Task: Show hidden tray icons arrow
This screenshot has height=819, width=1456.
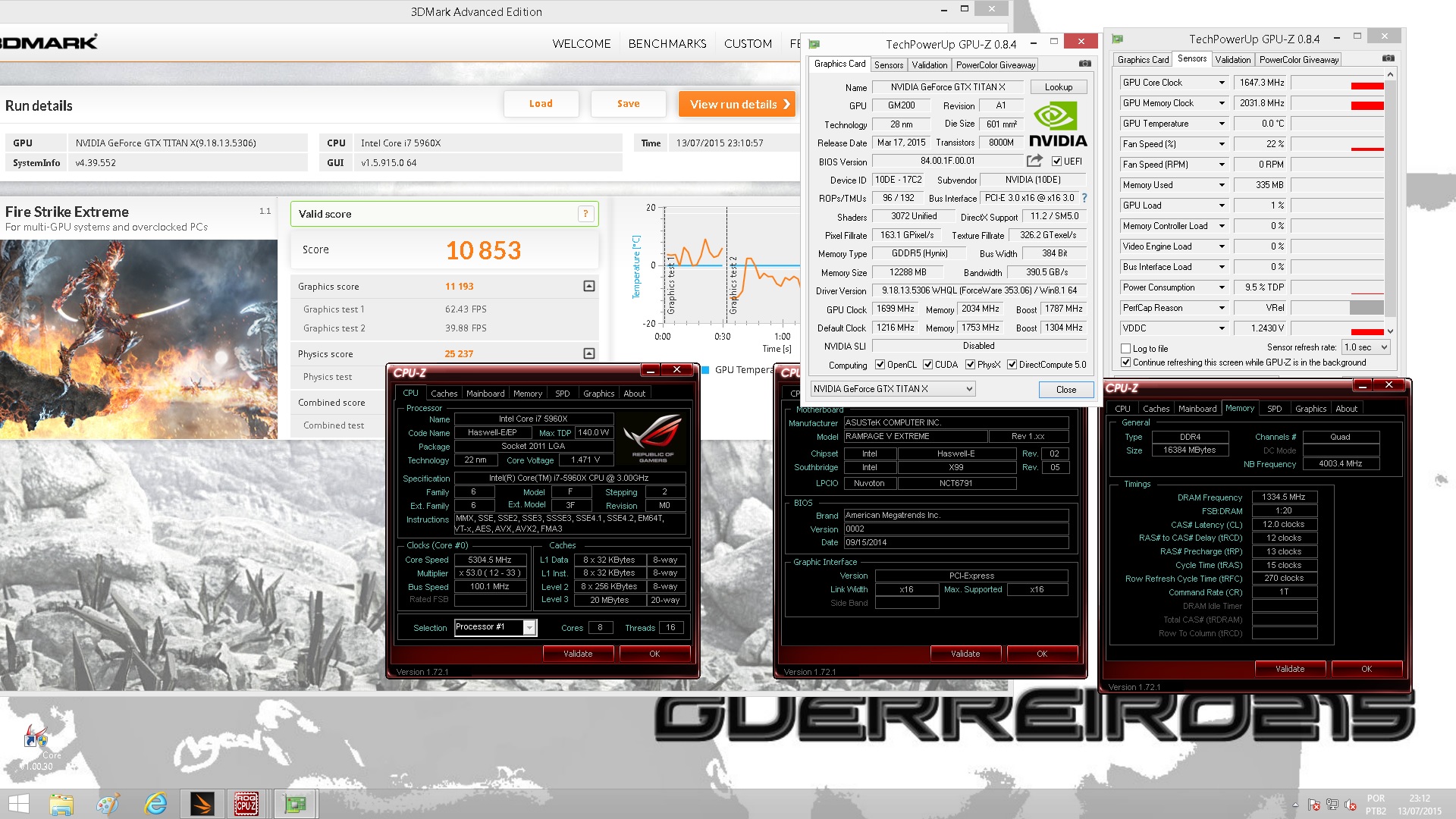Action: click(1295, 805)
